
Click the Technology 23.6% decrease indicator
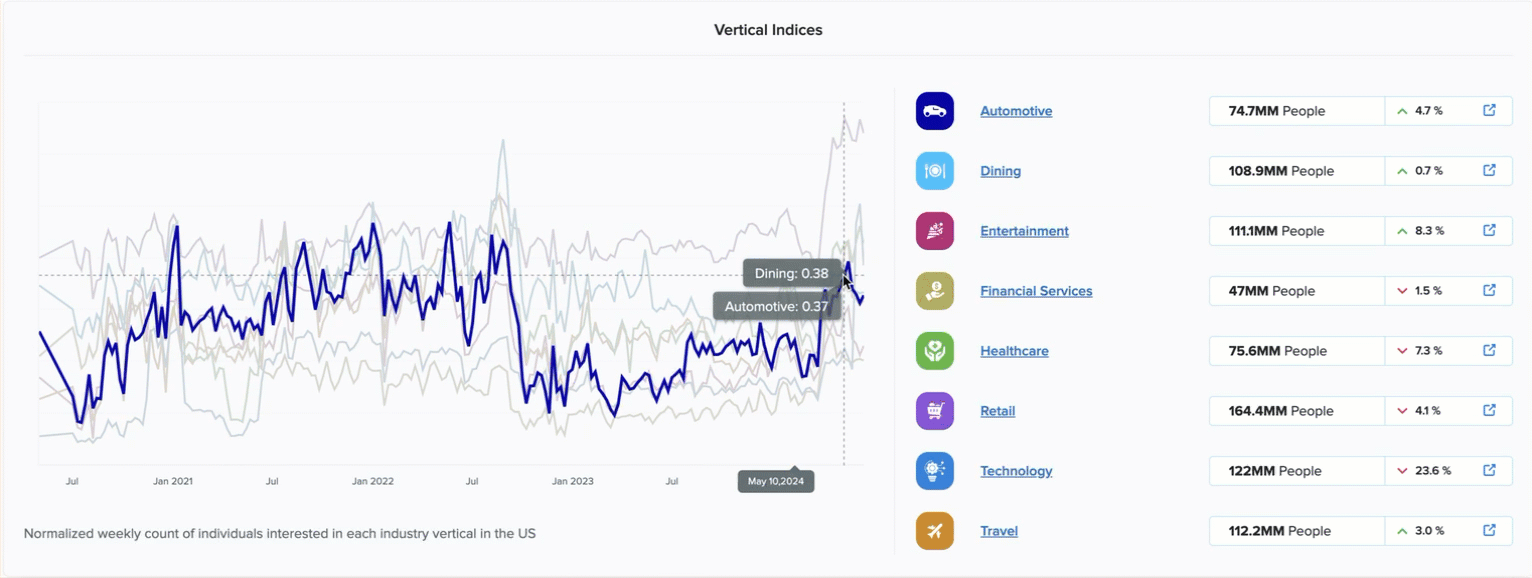pyautogui.click(x=1424, y=471)
